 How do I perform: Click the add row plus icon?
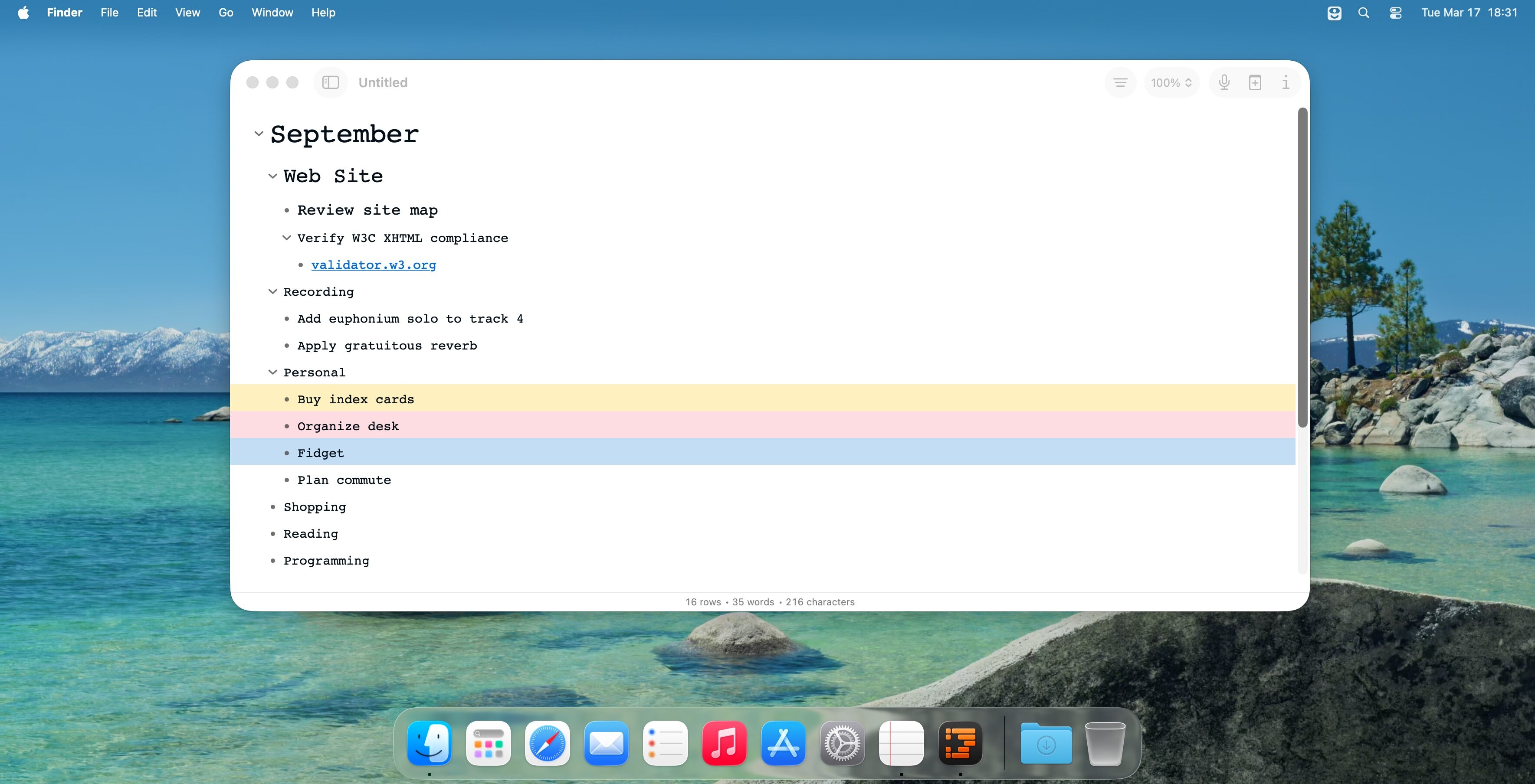1255,82
